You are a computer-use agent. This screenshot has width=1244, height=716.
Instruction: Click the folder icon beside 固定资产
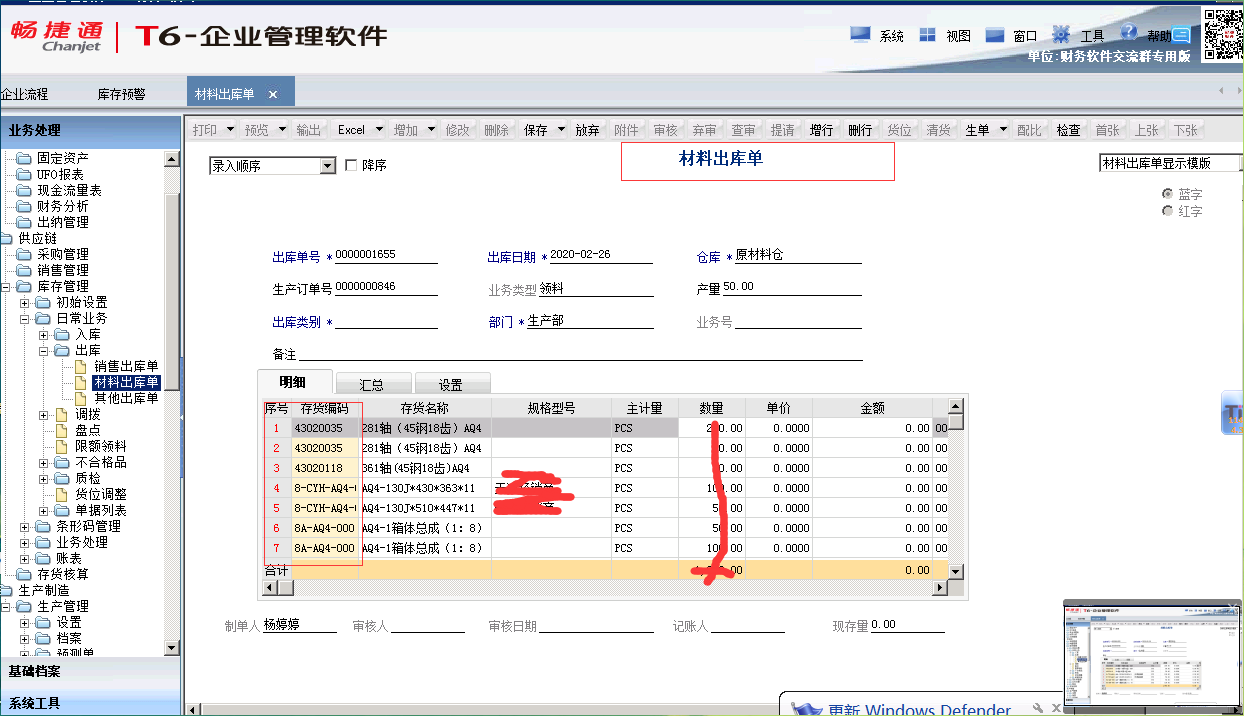[25, 158]
